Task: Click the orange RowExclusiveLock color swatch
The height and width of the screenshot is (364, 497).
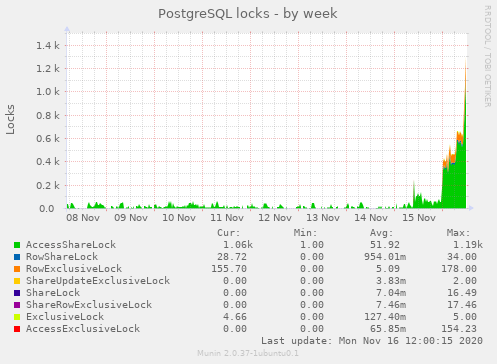Action: click(17, 269)
